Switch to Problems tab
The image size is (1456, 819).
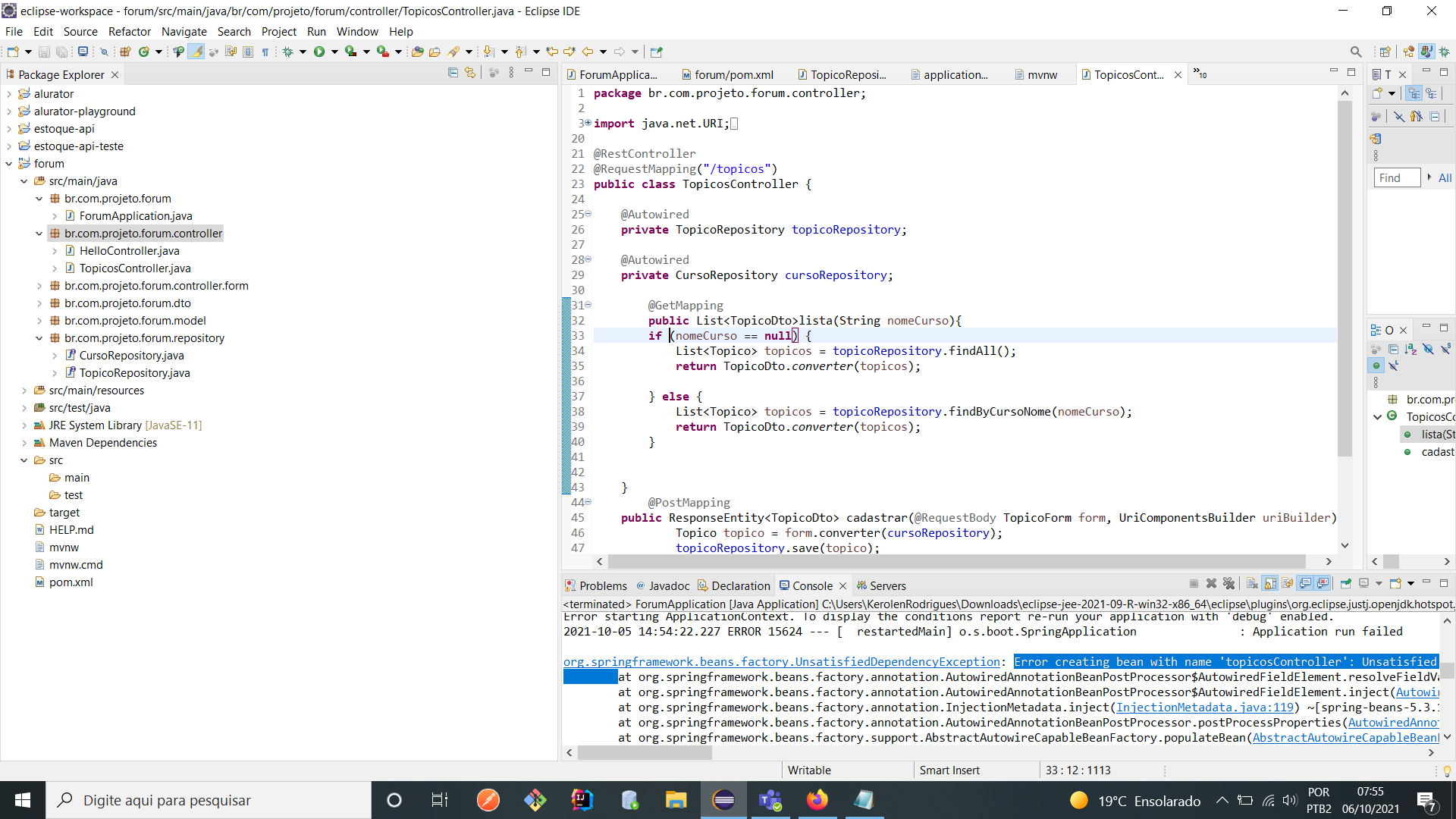[596, 585]
